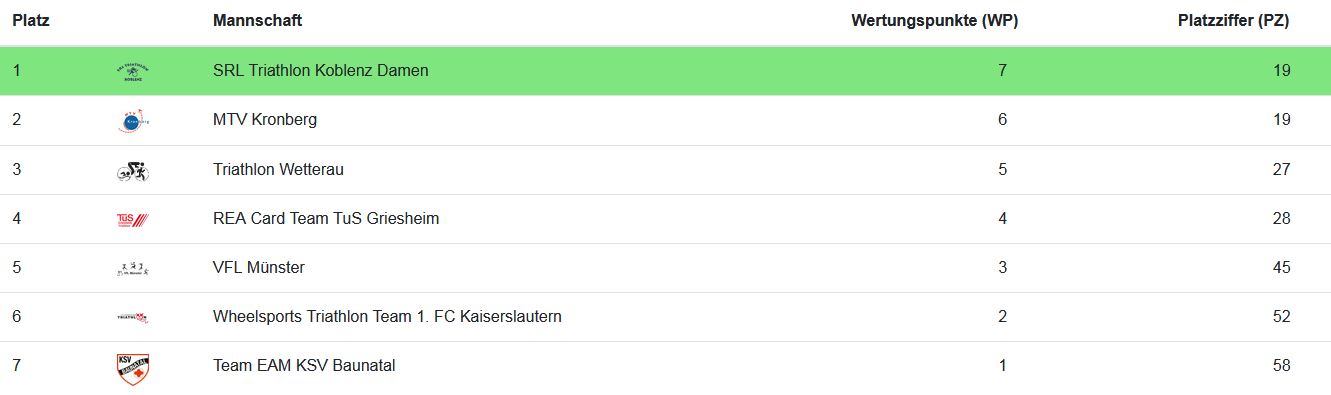Sort by Platzziffer (PZ) column header
Image resolution: width=1331 pixels, height=395 pixels.
click(1233, 20)
